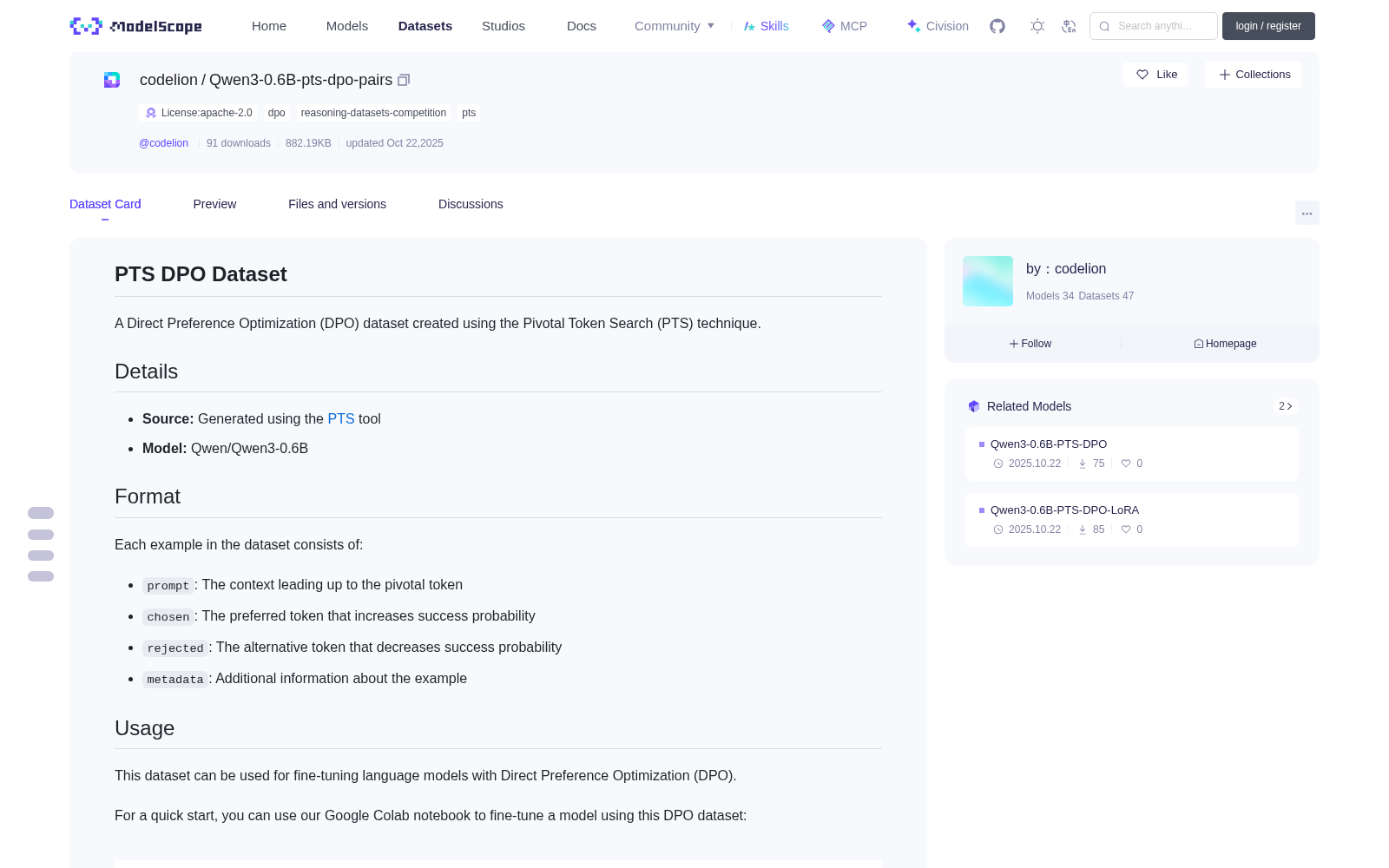Viewport: 1389px width, 868px height.
Task: Toggle the light/dark theme sun icon
Action: coord(1037,26)
